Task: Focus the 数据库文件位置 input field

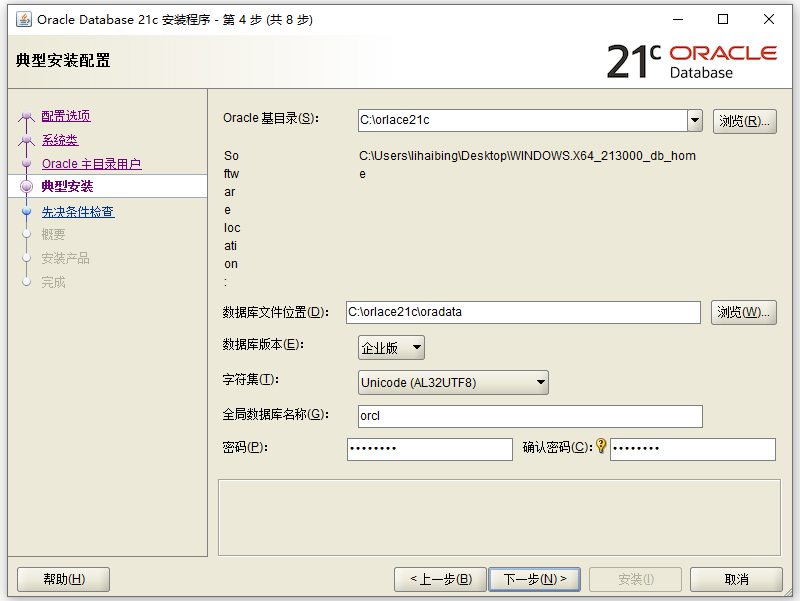Action: 523,312
